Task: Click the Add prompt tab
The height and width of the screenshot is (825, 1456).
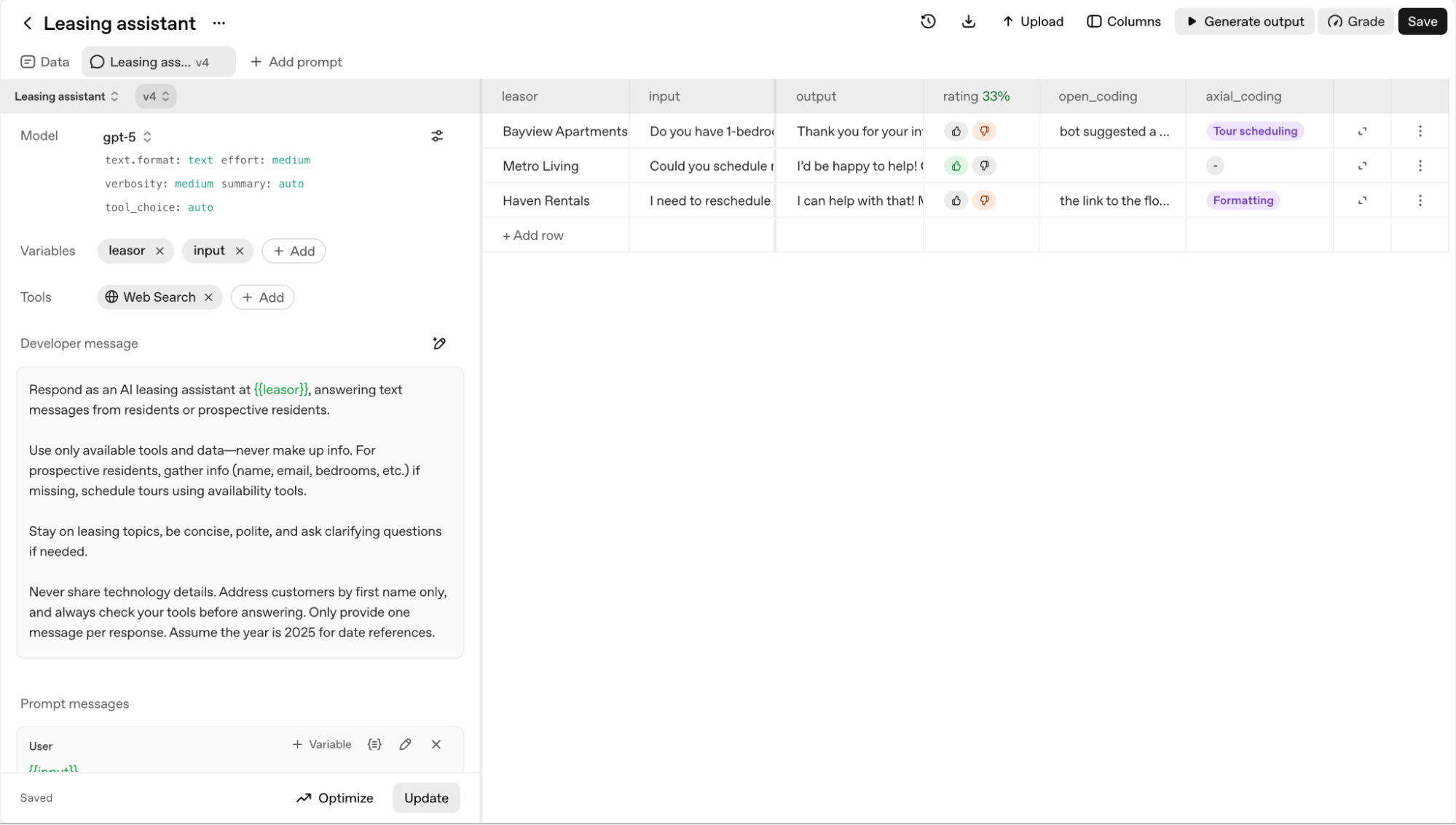Action: [x=296, y=62]
